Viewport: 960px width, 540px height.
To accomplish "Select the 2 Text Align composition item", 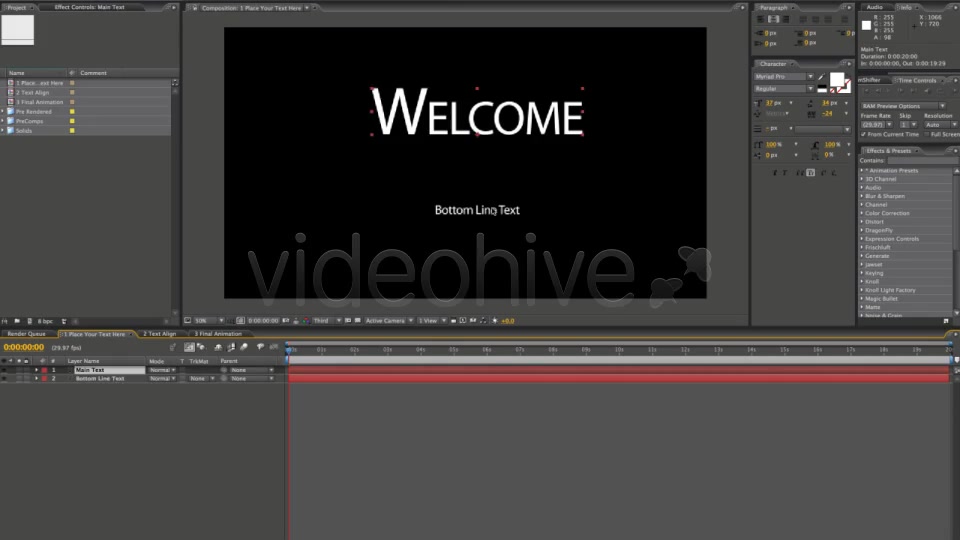I will [32, 92].
